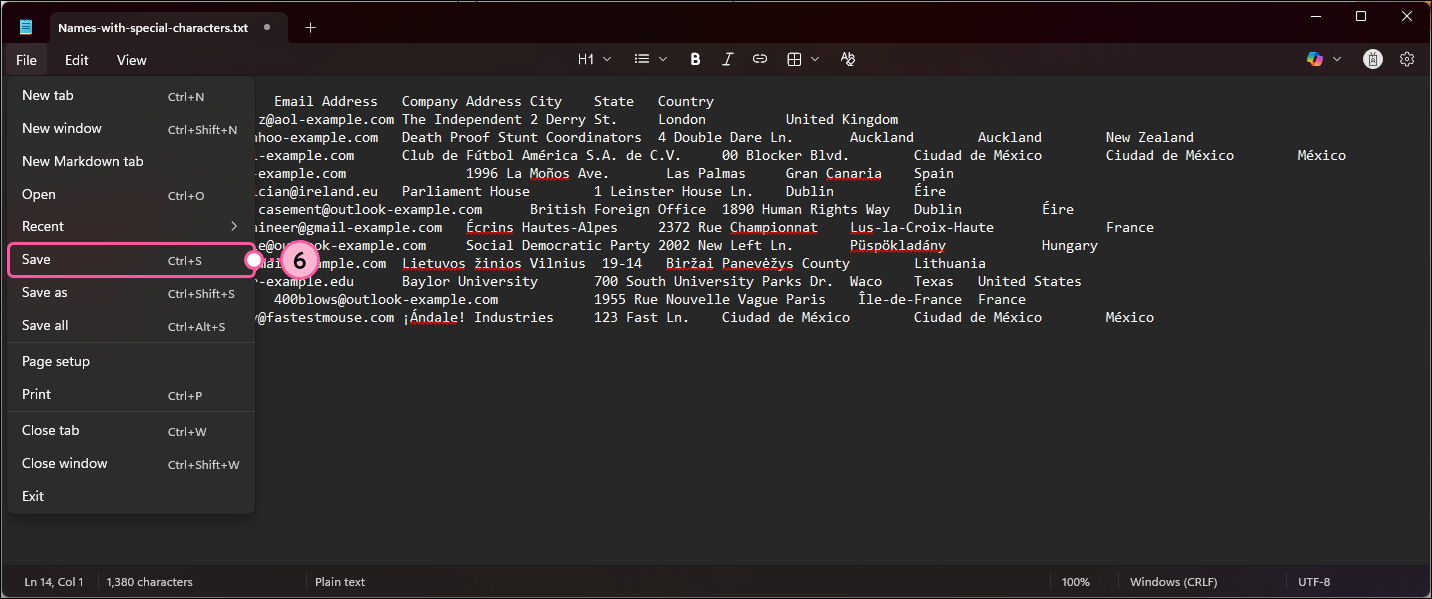
Task: Toggle bold formatting
Action: (695, 58)
